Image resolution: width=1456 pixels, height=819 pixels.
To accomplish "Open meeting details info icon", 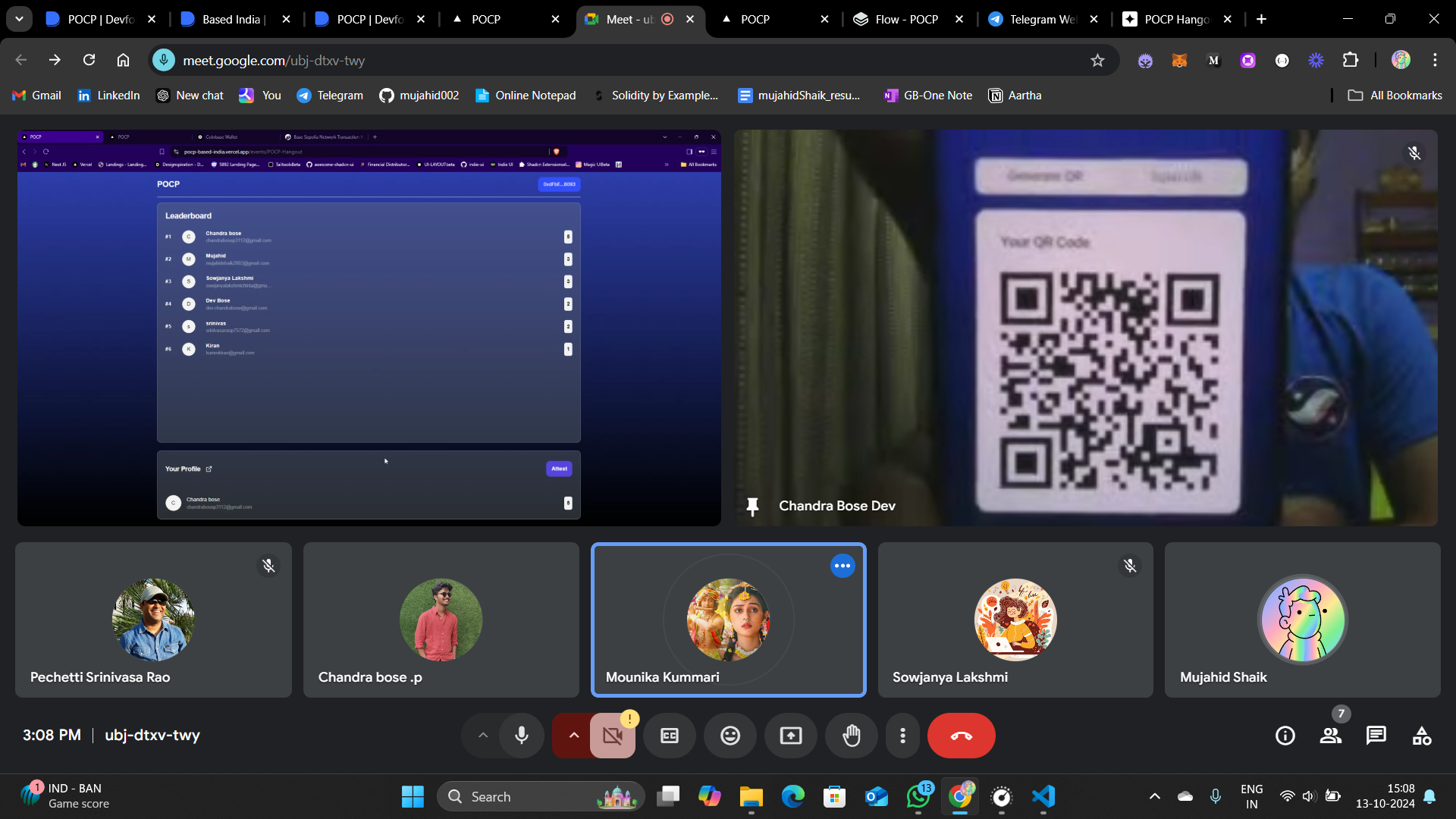I will (1285, 736).
